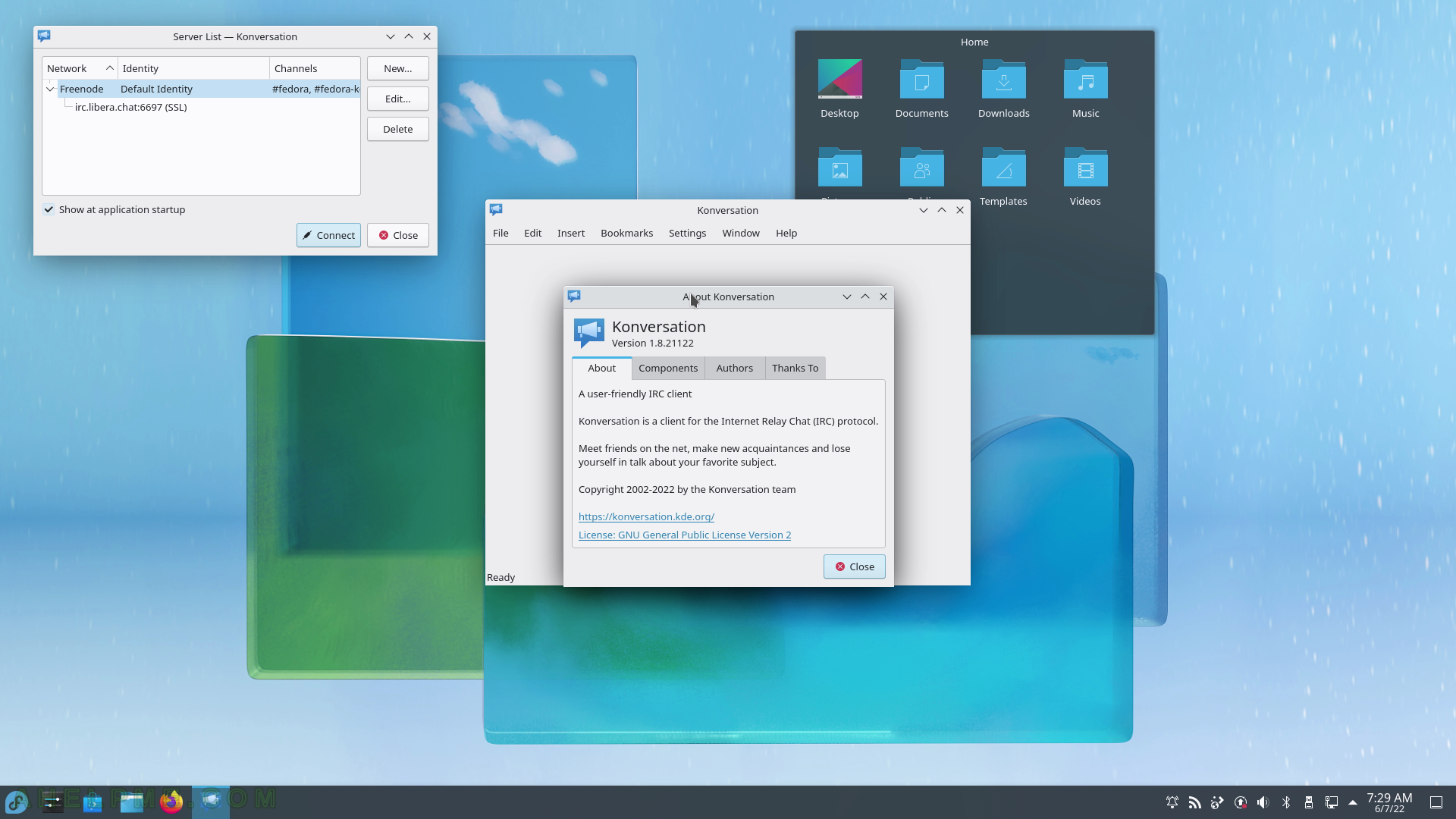Select Konversation task in the taskbar
1456x819 pixels.
point(211,802)
